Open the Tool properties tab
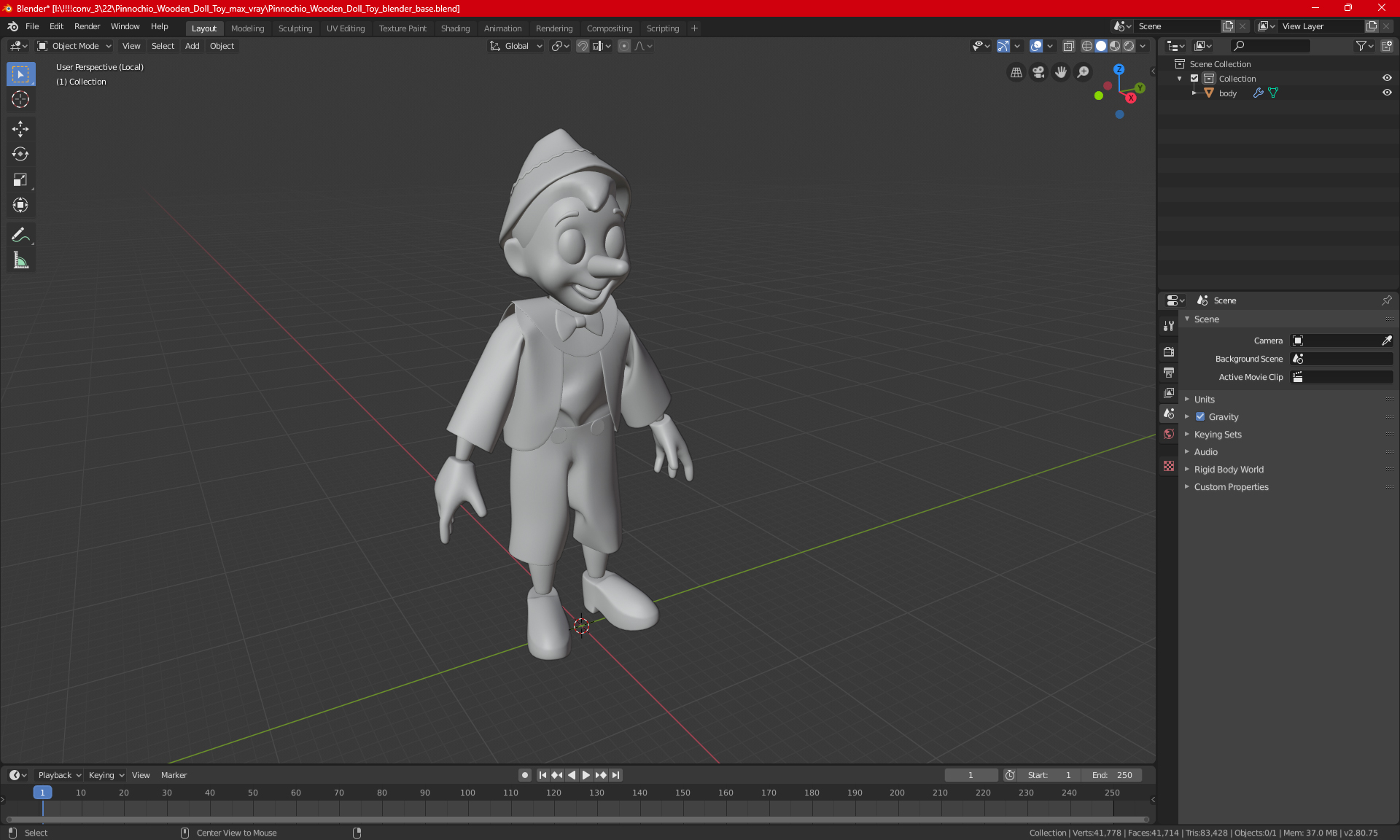Image resolution: width=1400 pixels, height=840 pixels. pyautogui.click(x=1169, y=326)
